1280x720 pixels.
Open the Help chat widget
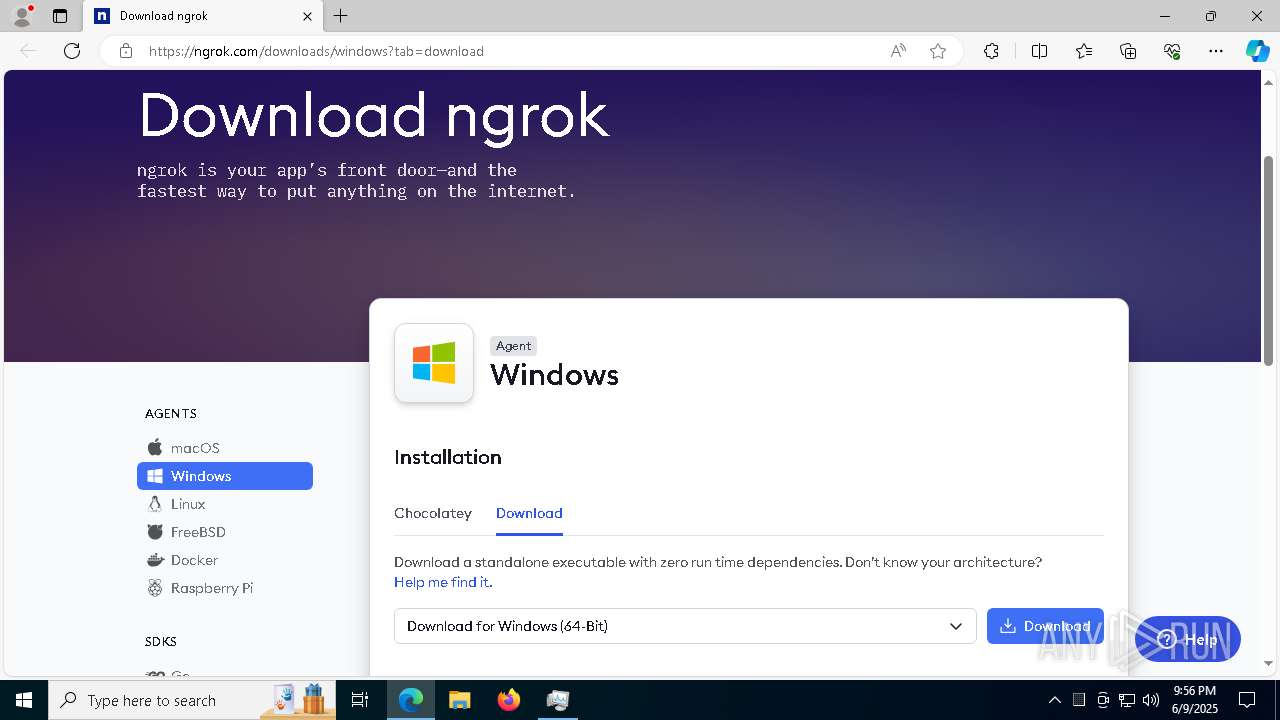pos(1188,639)
